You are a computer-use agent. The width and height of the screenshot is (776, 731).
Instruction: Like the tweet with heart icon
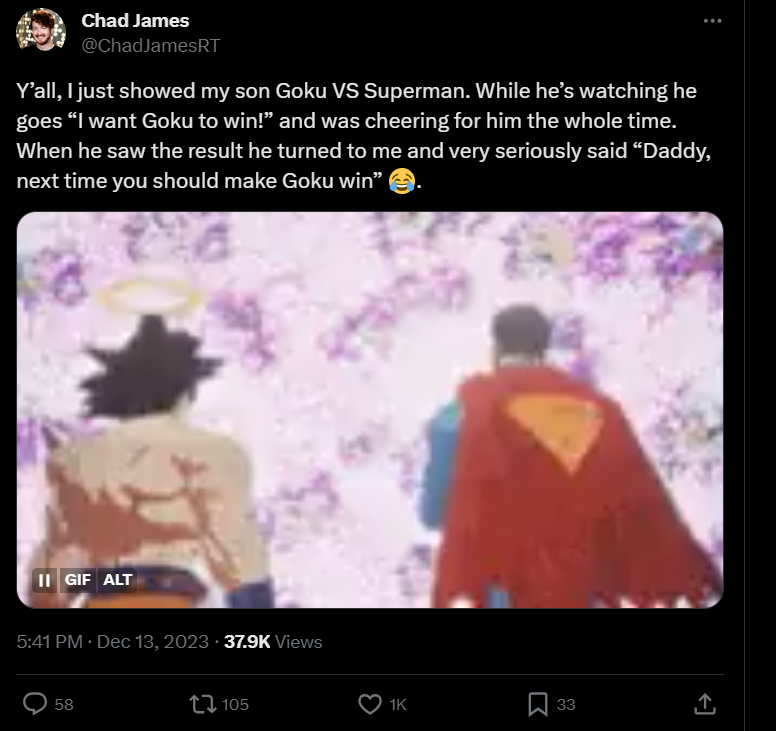pos(370,704)
